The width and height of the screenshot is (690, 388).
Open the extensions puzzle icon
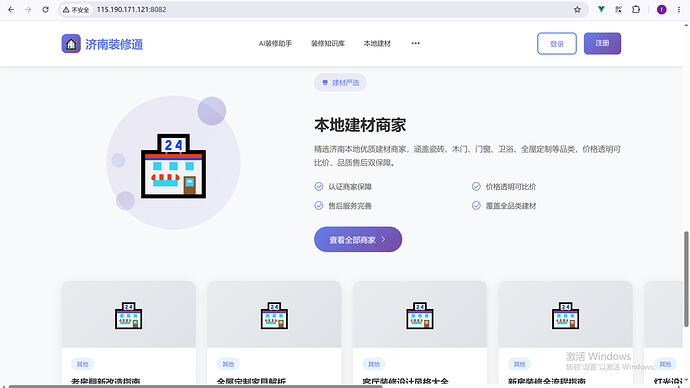coord(636,9)
